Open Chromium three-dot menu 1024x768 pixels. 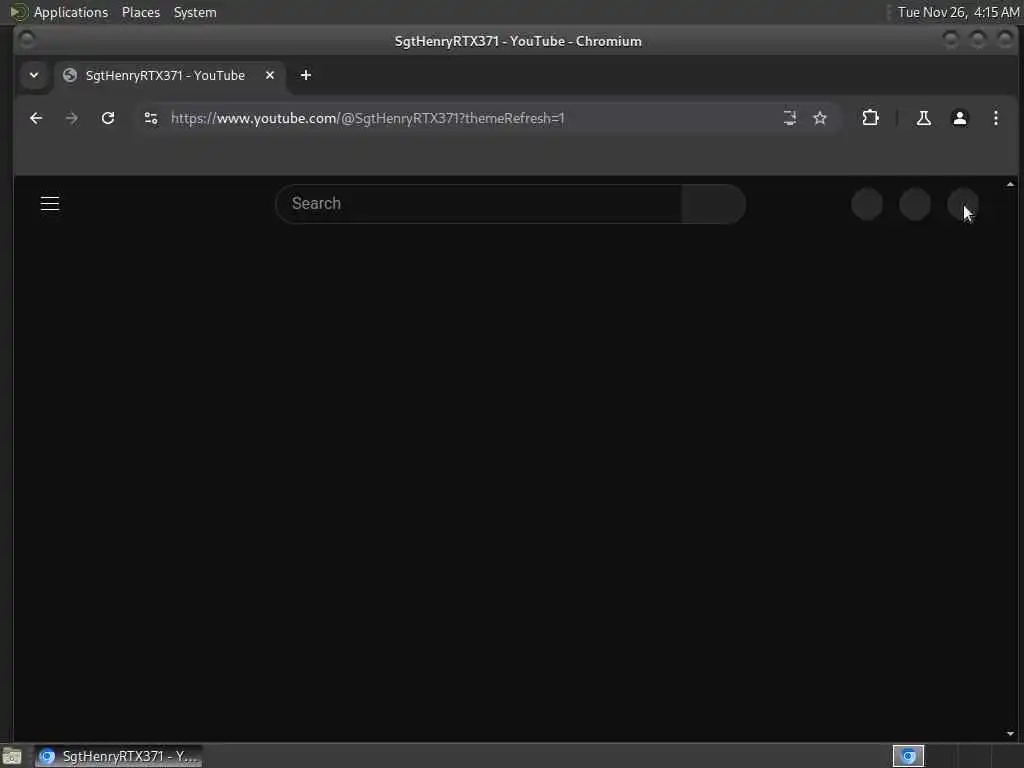tap(995, 118)
